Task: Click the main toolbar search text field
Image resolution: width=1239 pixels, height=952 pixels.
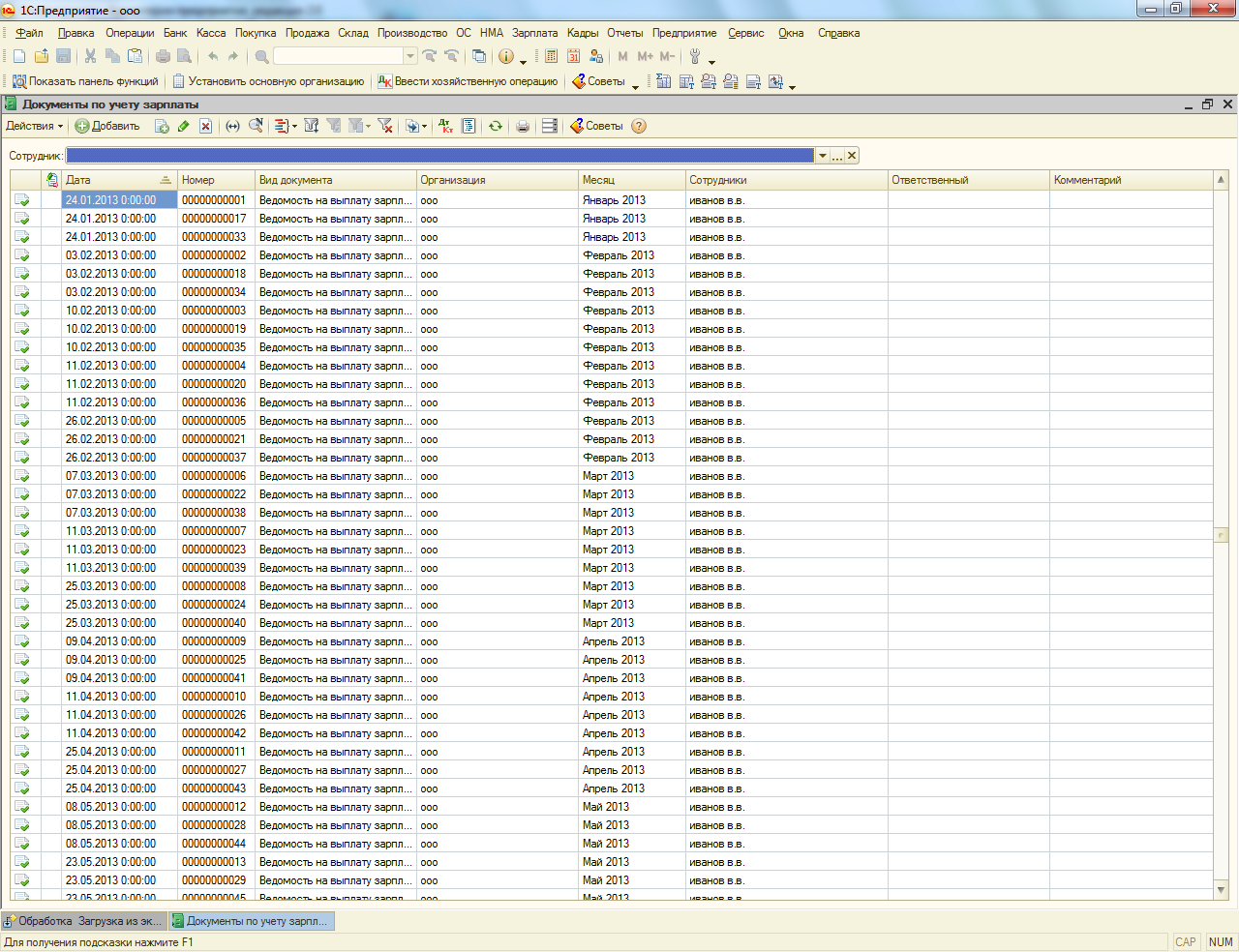Action: (x=338, y=56)
